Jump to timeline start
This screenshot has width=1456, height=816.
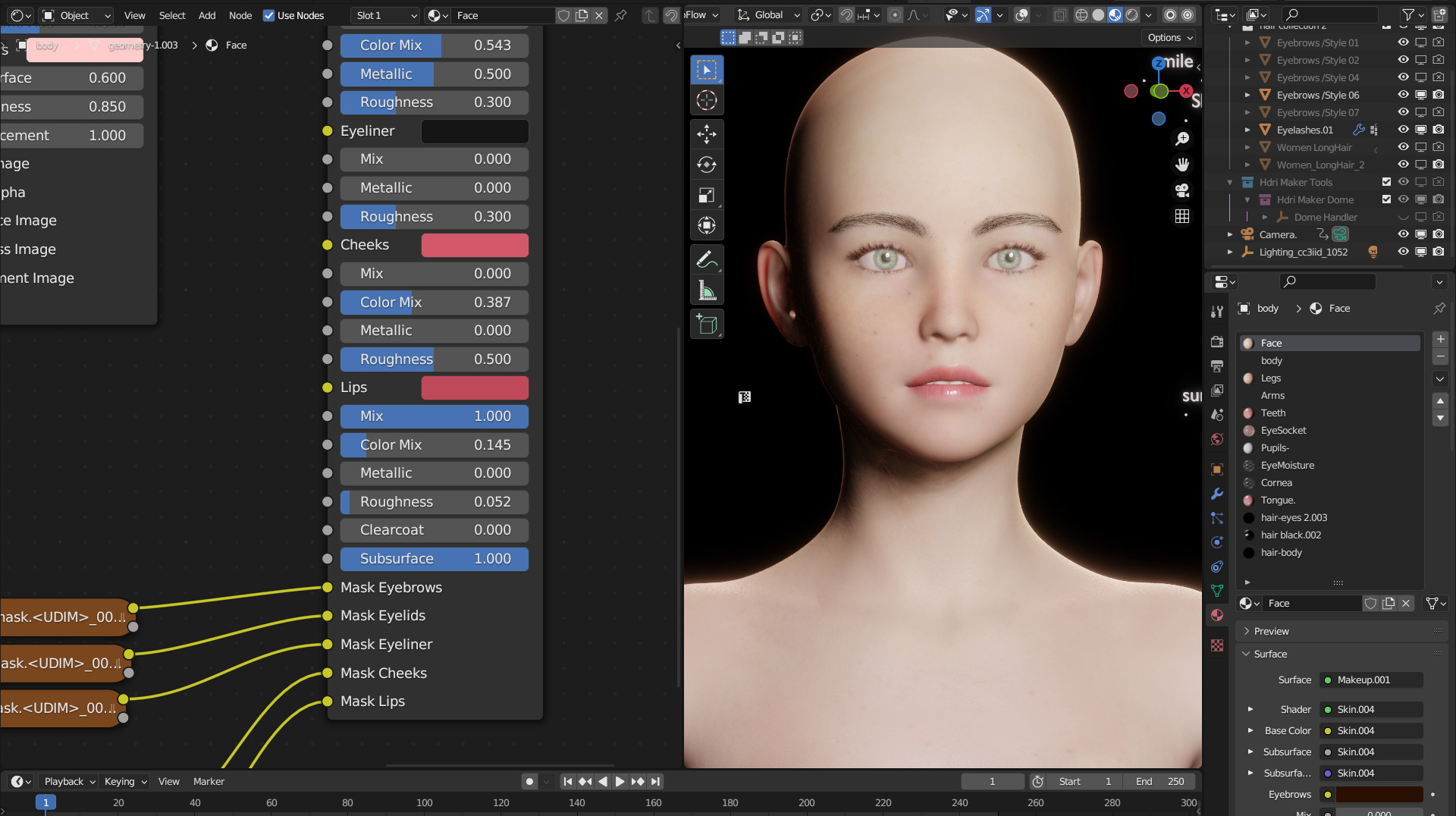567,781
